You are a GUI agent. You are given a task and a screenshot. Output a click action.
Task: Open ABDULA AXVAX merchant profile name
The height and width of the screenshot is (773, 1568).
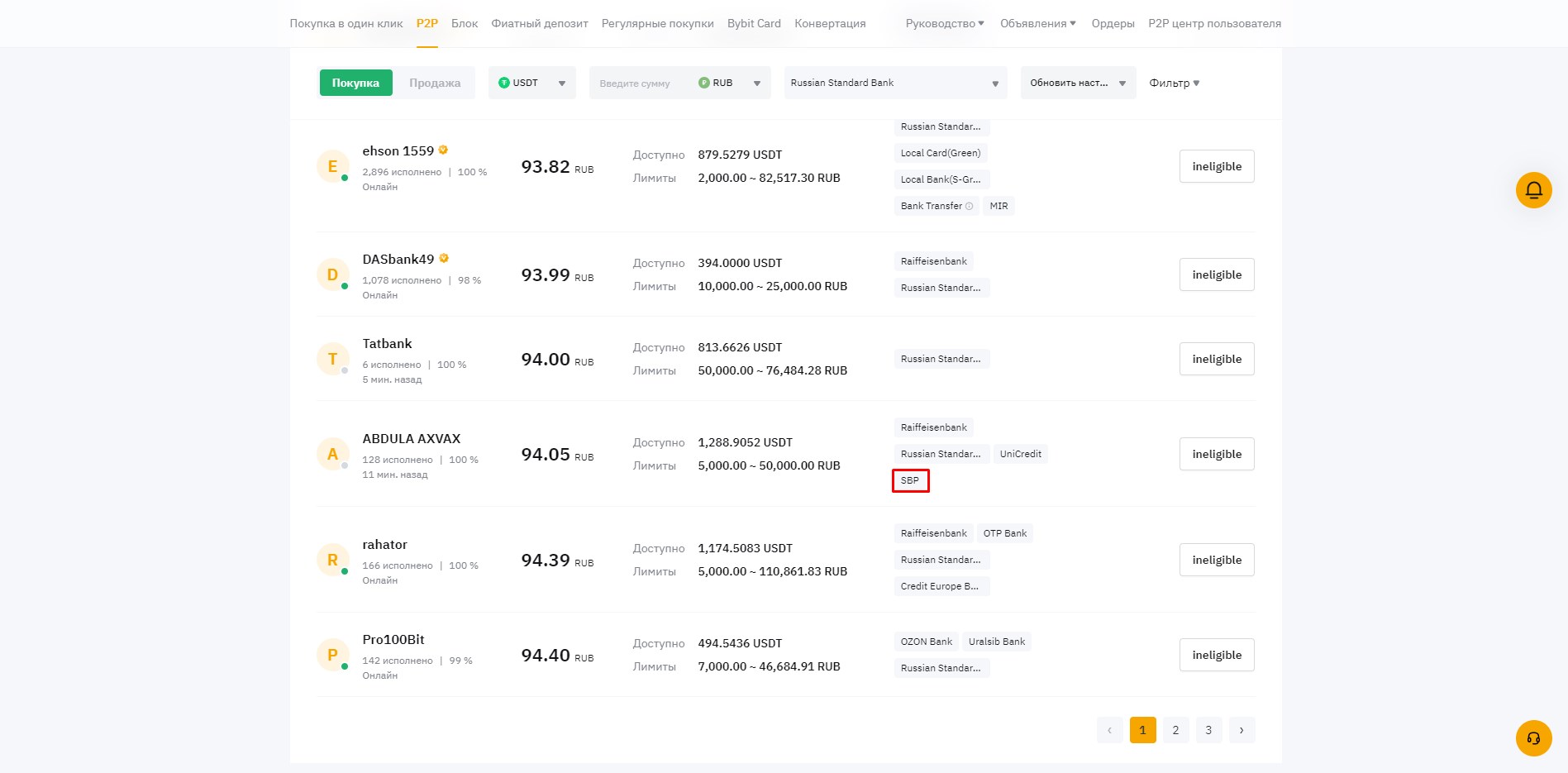point(411,438)
